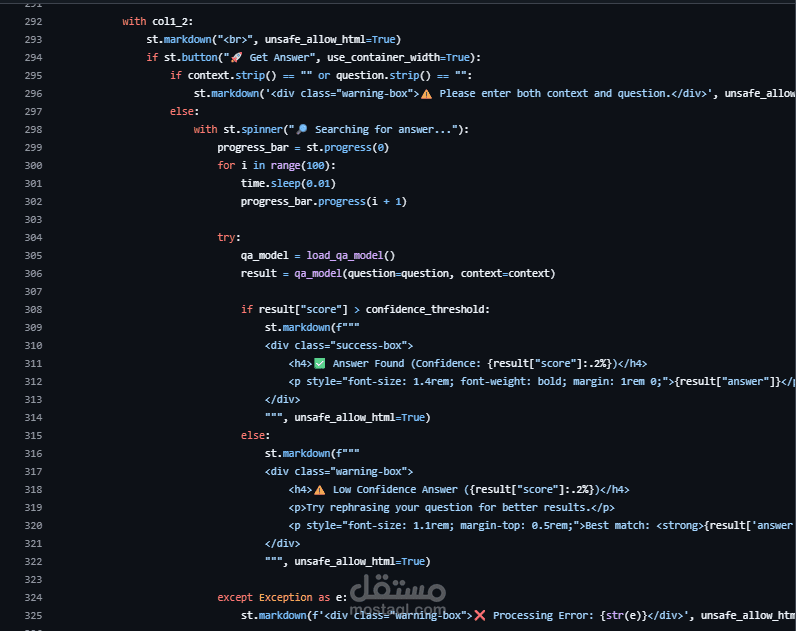Click 'confidence_threshold' variable
Viewport: 796px width, 631px height.
pyautogui.click(x=425, y=310)
